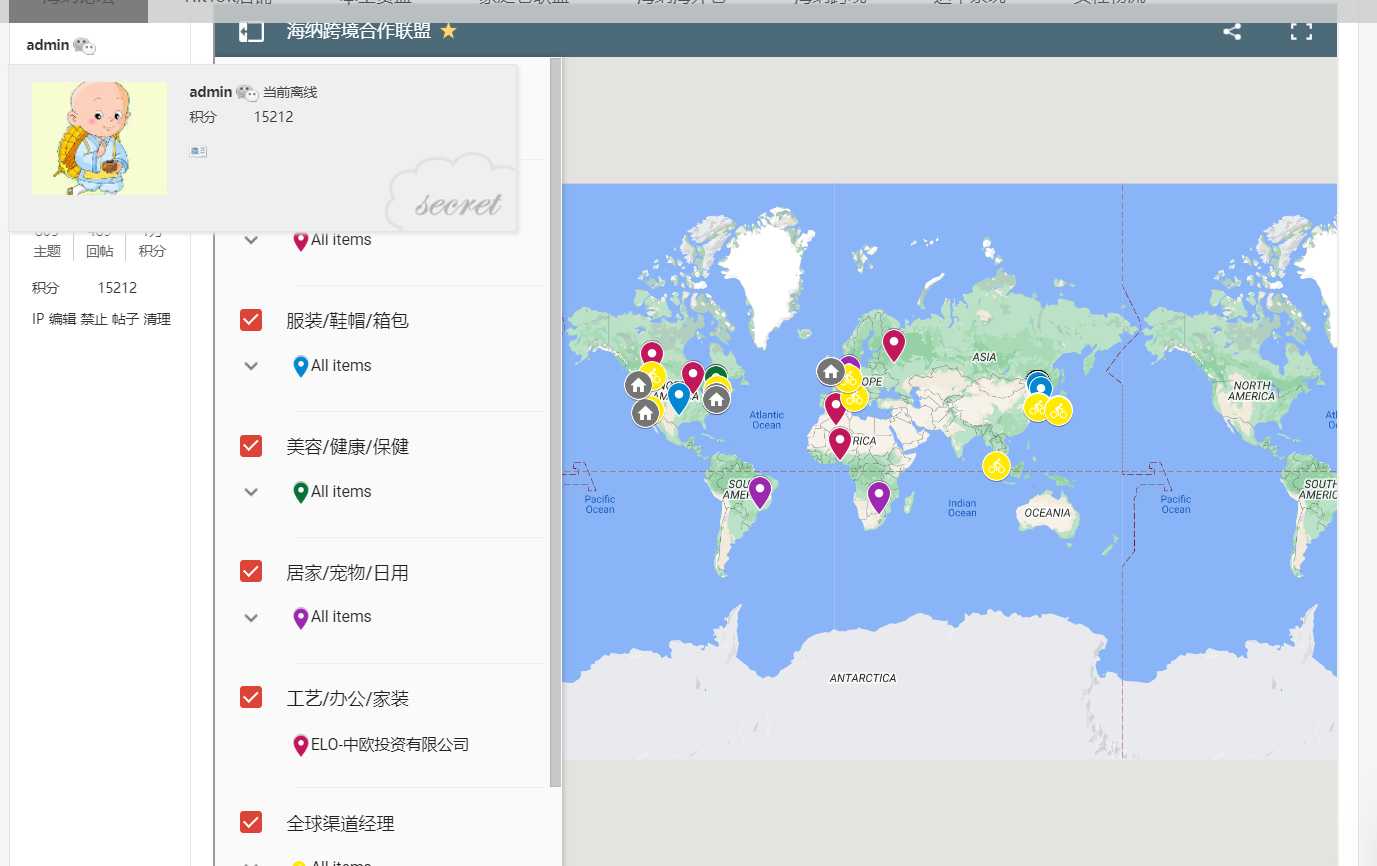Image resolution: width=1377 pixels, height=866 pixels.
Task: Click the yellow bicycle marker near Indonesia
Action: point(996,466)
